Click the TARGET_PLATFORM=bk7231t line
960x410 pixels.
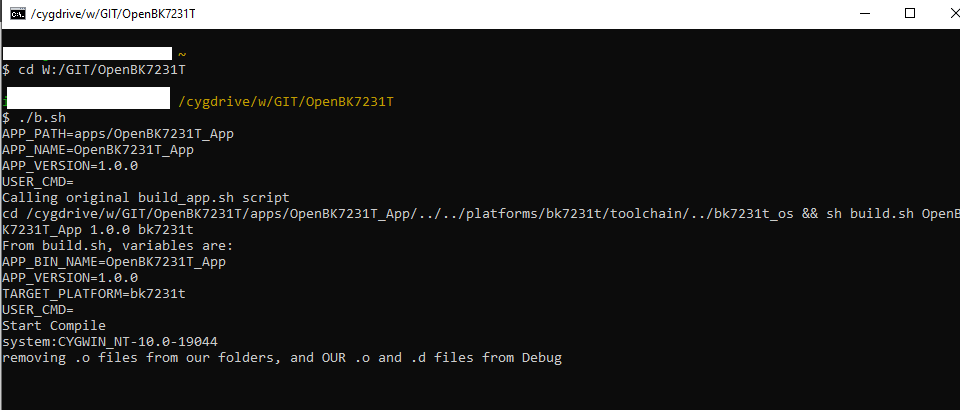[94, 294]
